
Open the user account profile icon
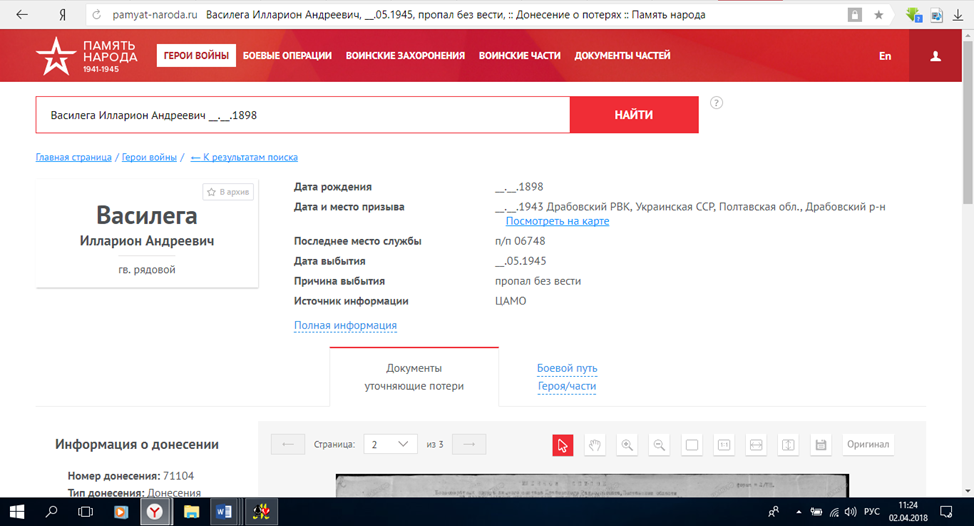(x=935, y=56)
